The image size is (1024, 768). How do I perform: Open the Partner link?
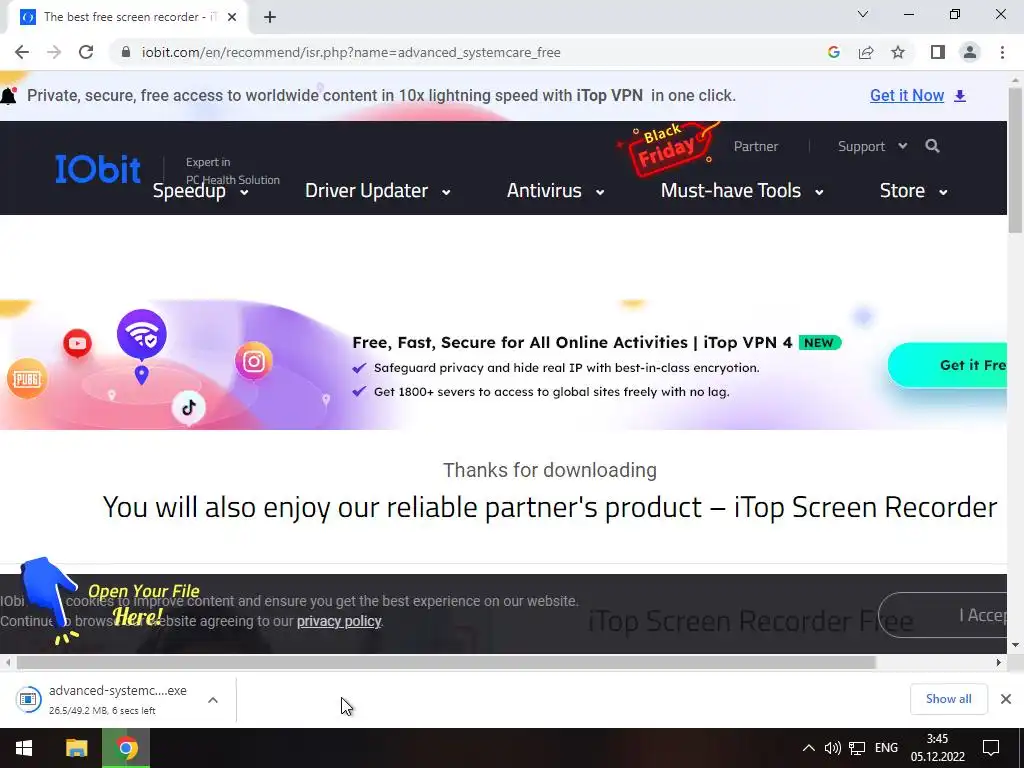(x=756, y=146)
